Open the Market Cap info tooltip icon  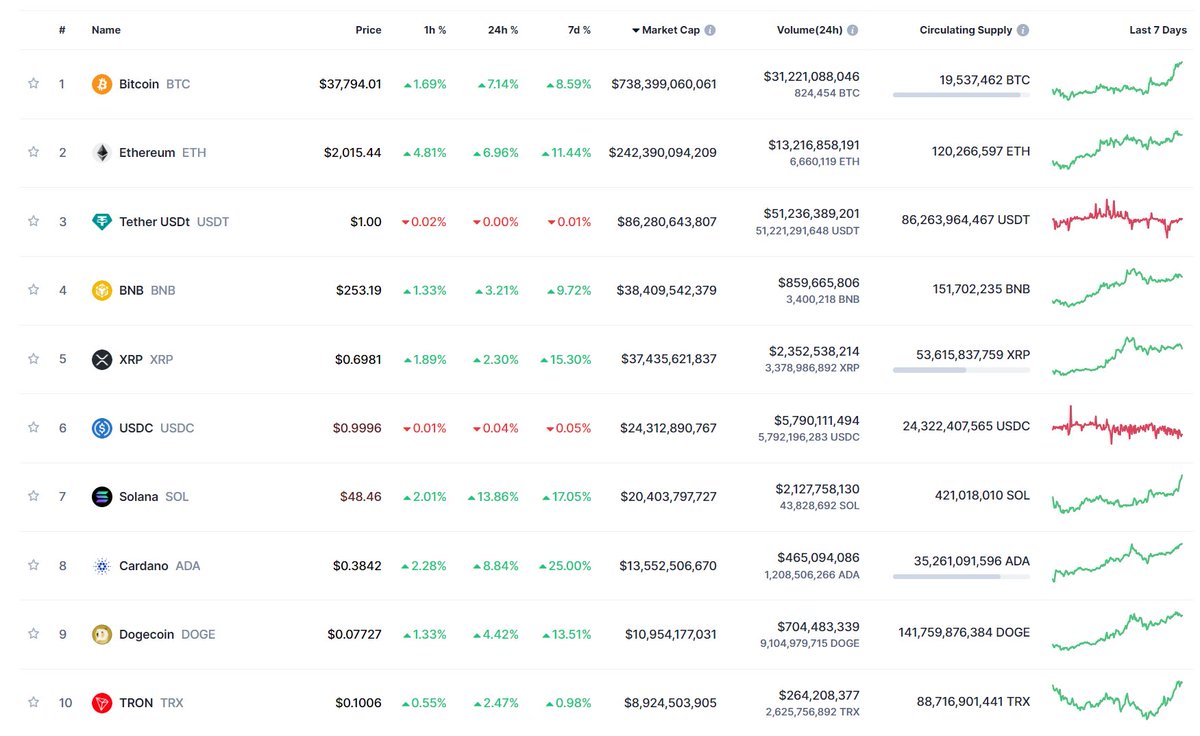[x=710, y=29]
